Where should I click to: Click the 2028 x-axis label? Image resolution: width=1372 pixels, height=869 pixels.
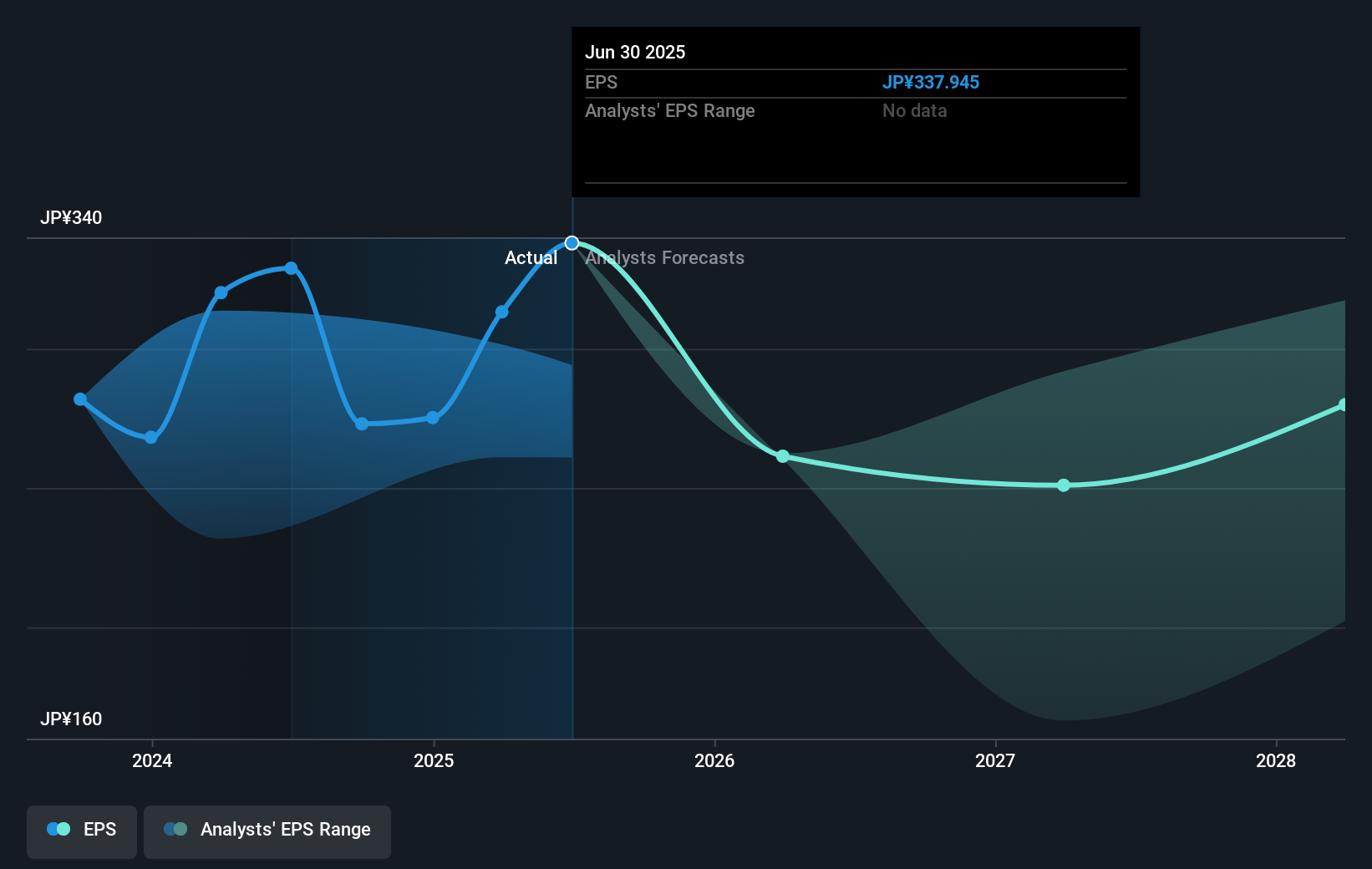point(1276,760)
